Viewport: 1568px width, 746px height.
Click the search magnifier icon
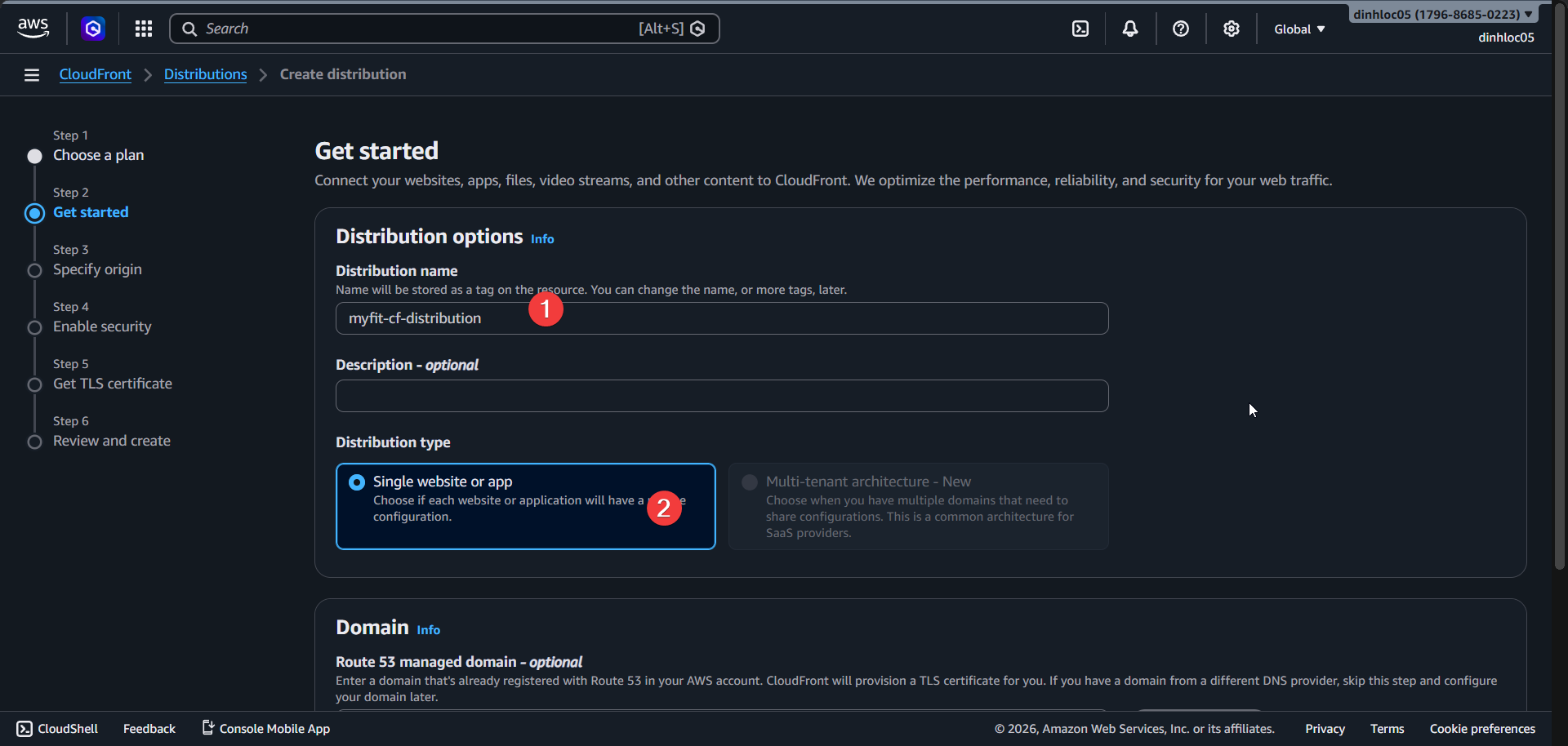(x=189, y=28)
